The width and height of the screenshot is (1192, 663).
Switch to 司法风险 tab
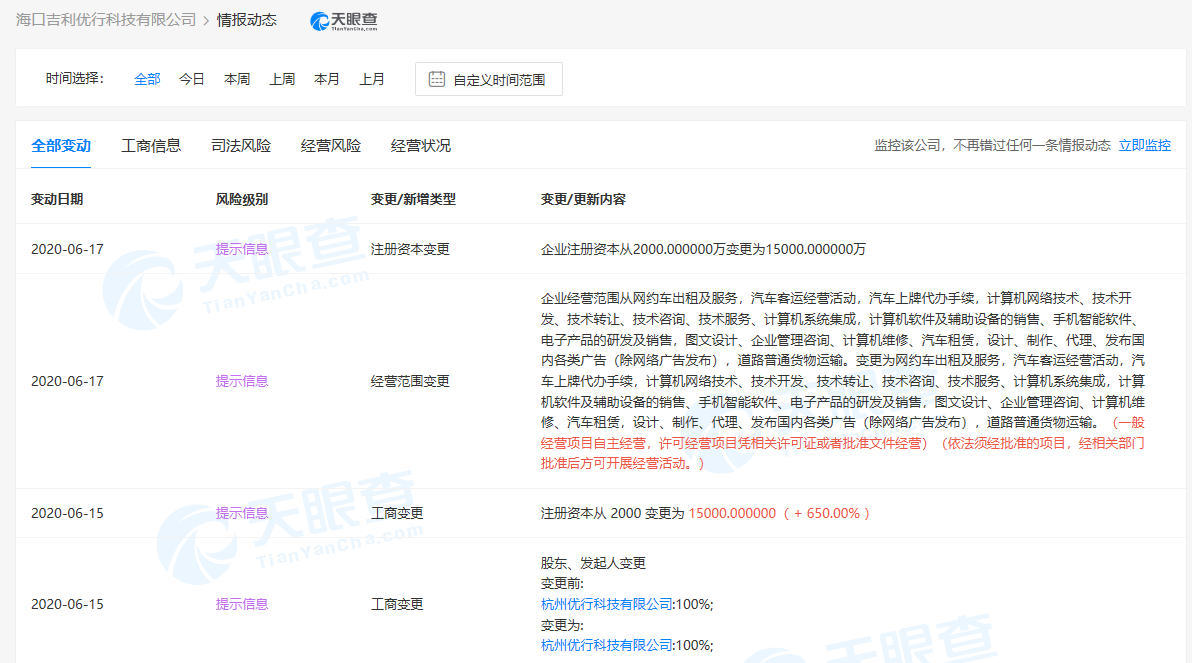[241, 146]
